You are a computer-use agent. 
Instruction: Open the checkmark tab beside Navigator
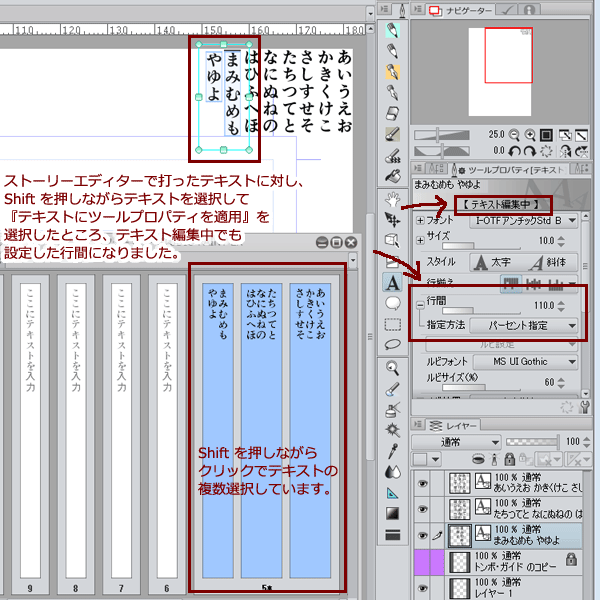(507, 10)
